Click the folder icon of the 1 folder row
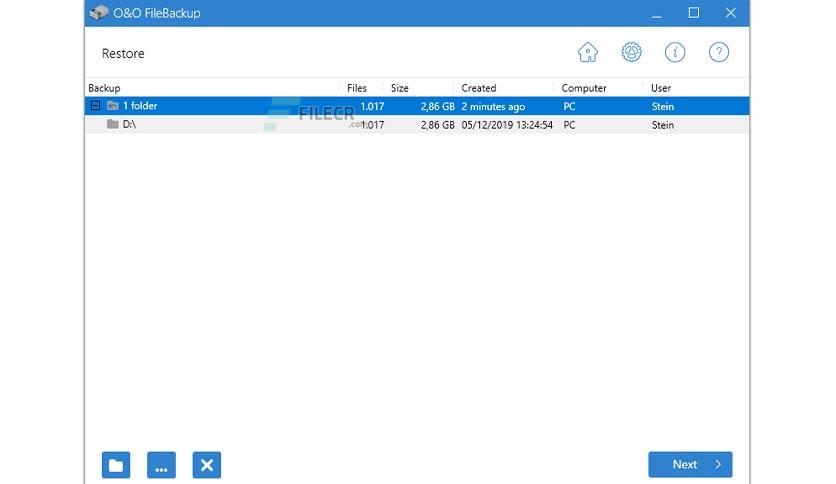This screenshot has height=484, width=836. (x=112, y=106)
